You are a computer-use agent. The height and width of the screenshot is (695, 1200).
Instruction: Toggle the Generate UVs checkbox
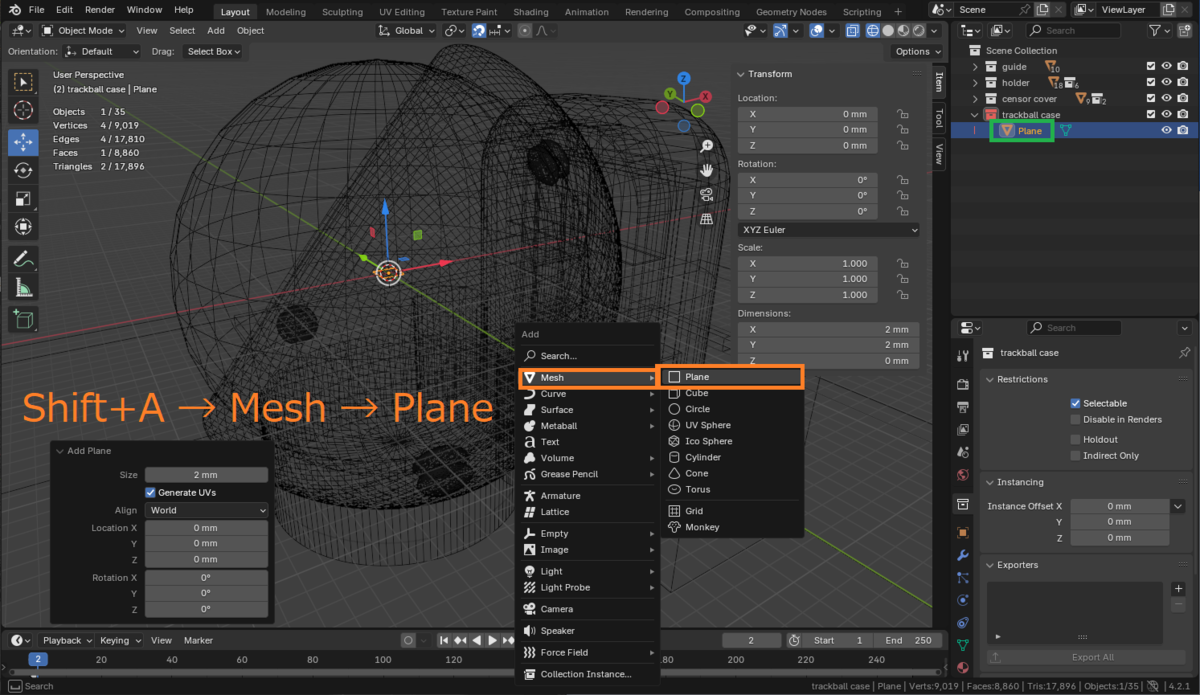(151, 493)
